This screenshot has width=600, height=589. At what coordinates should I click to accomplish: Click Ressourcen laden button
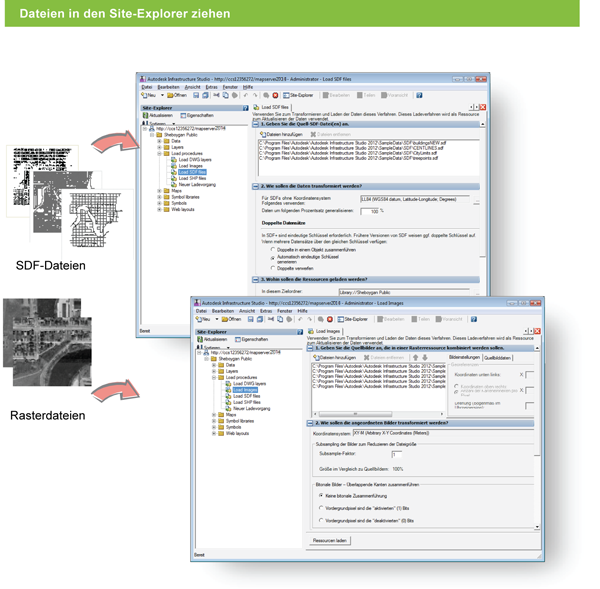[x=330, y=541]
